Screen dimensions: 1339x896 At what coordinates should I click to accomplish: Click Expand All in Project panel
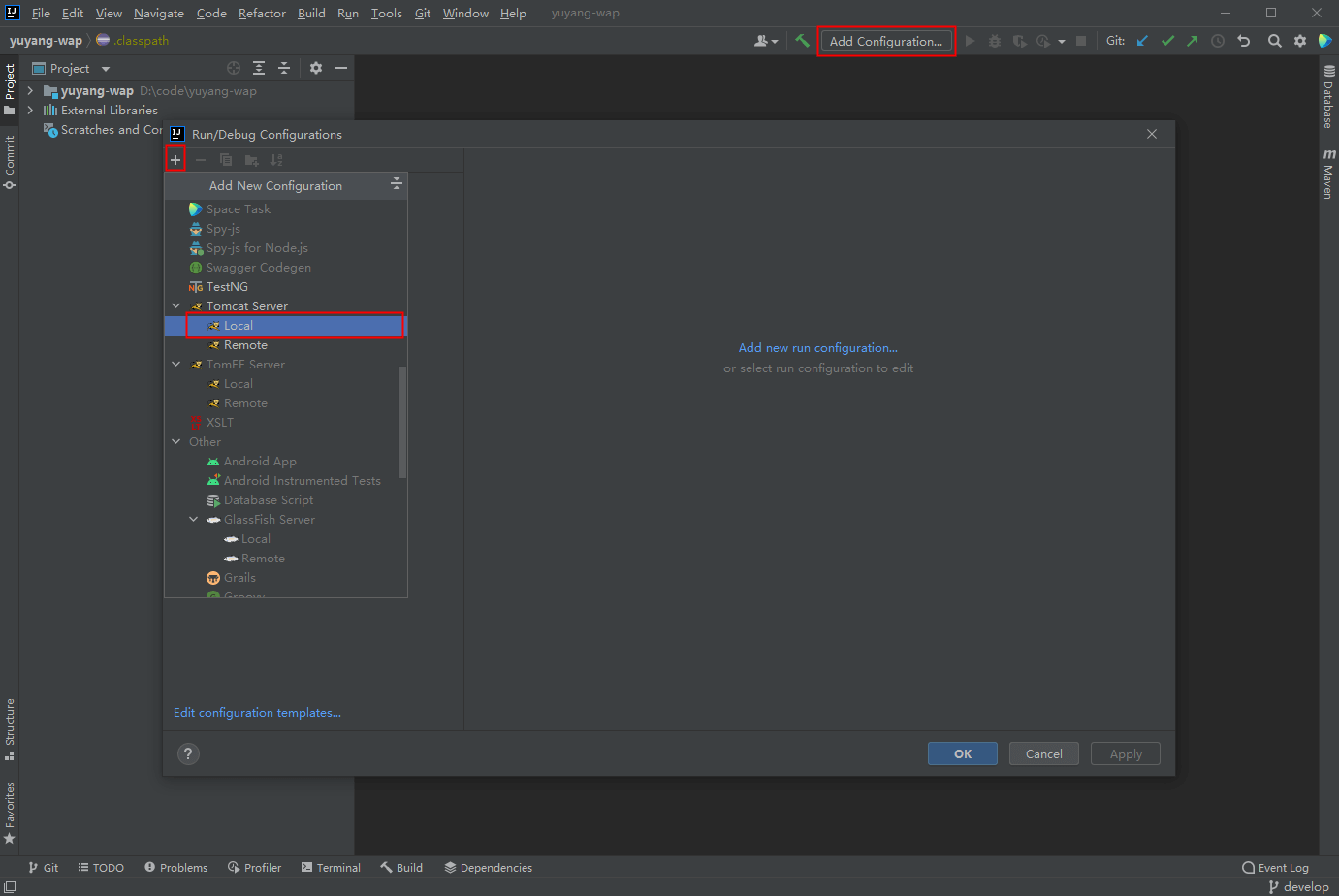259,68
